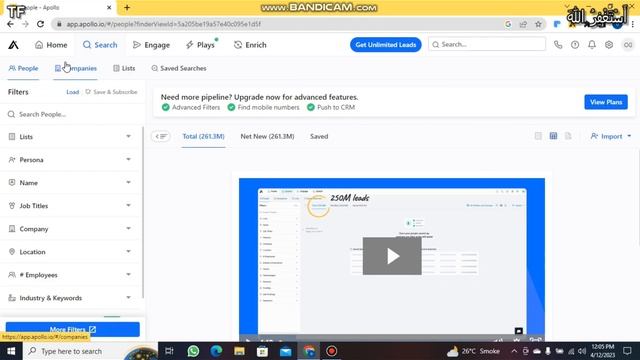Click the More Filters button
This screenshot has width=640, height=360.
click(73, 329)
